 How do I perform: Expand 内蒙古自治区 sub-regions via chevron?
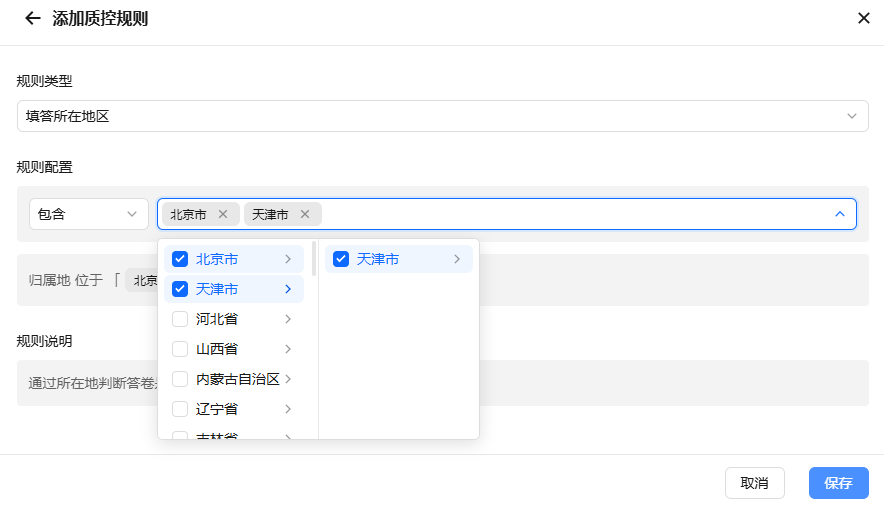288,379
